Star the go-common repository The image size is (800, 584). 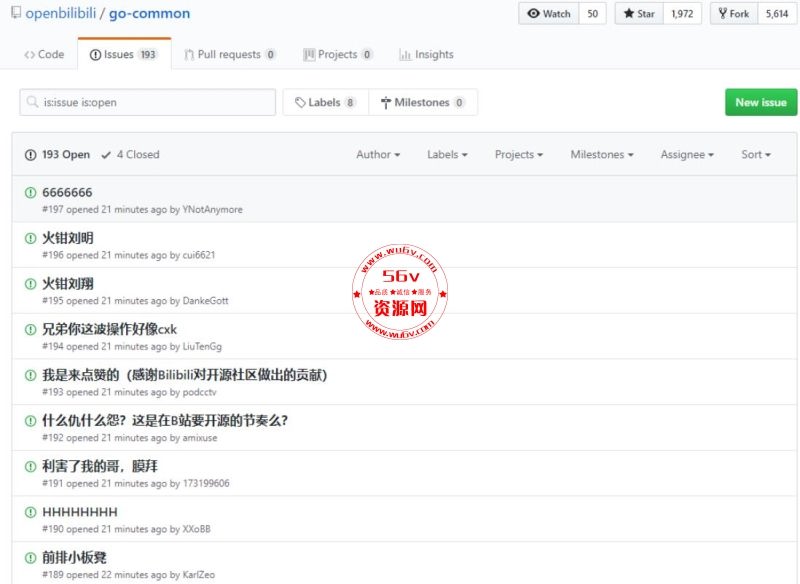[639, 14]
